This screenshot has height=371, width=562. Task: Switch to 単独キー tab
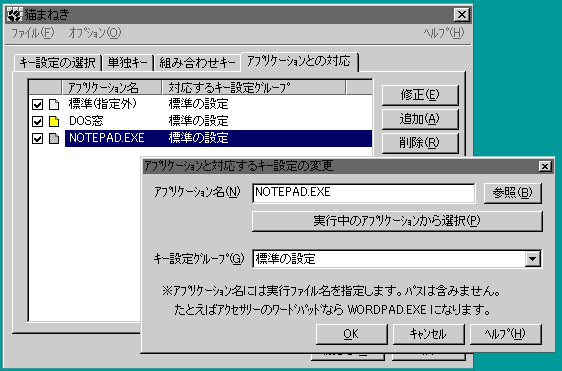[x=128, y=63]
